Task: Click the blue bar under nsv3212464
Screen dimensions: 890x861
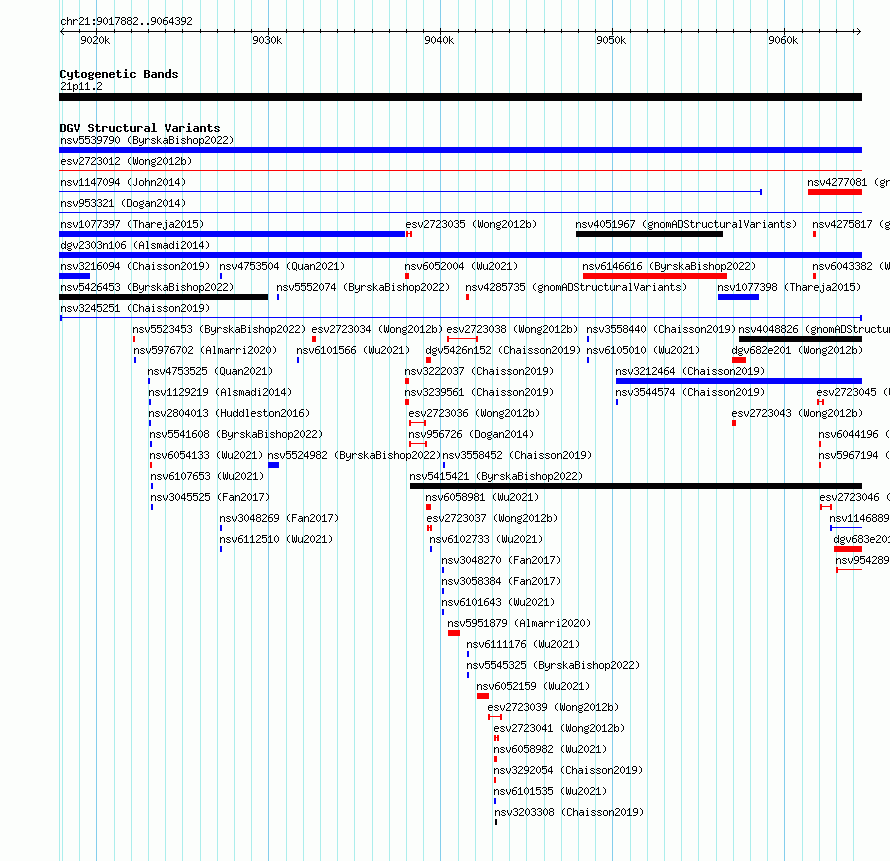Action: (x=739, y=381)
